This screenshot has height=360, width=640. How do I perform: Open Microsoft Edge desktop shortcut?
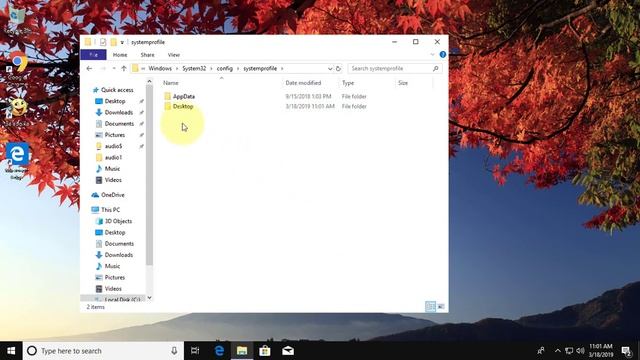click(17, 161)
